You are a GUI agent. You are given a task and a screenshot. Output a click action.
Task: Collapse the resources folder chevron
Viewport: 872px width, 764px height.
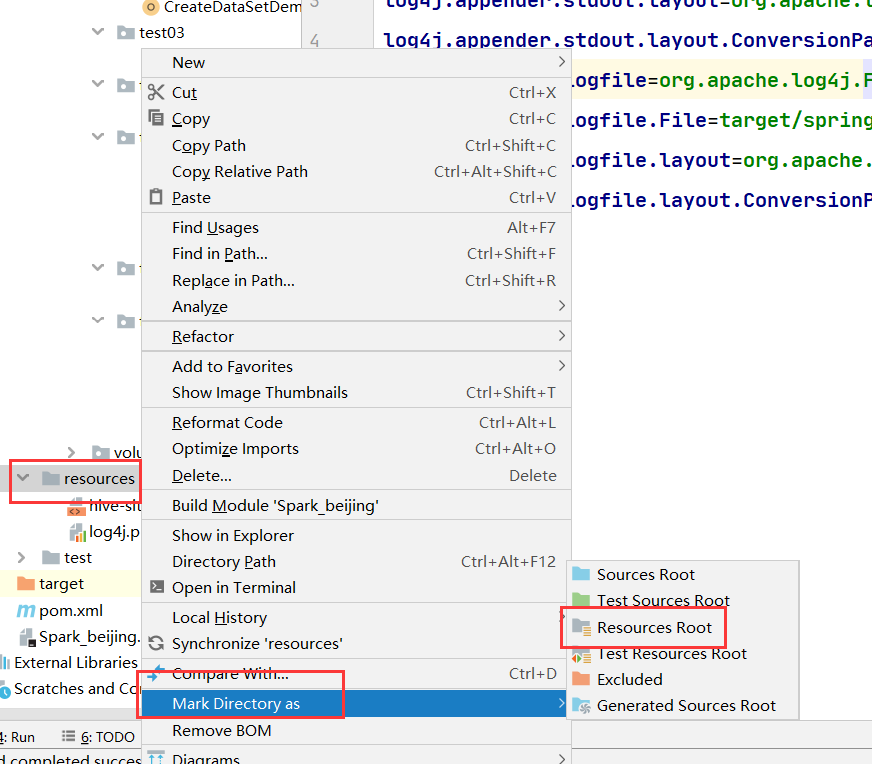click(22, 479)
